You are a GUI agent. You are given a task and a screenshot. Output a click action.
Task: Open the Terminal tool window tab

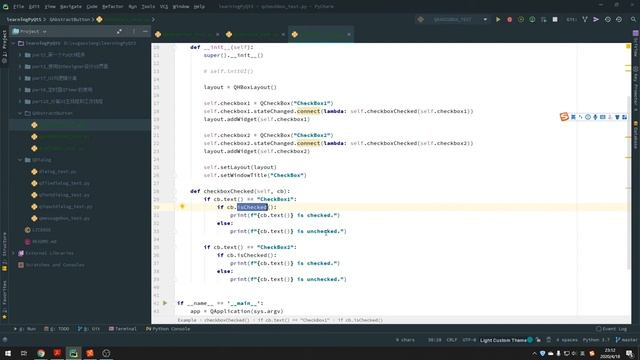[123, 329]
